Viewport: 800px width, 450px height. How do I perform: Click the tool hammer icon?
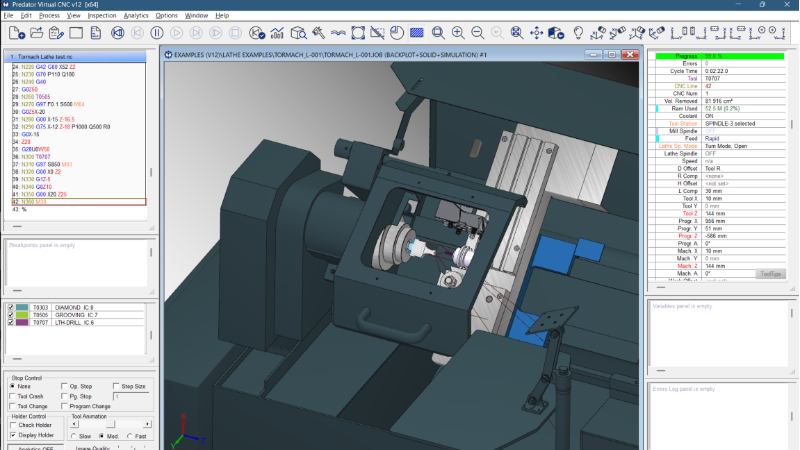click(x=318, y=33)
